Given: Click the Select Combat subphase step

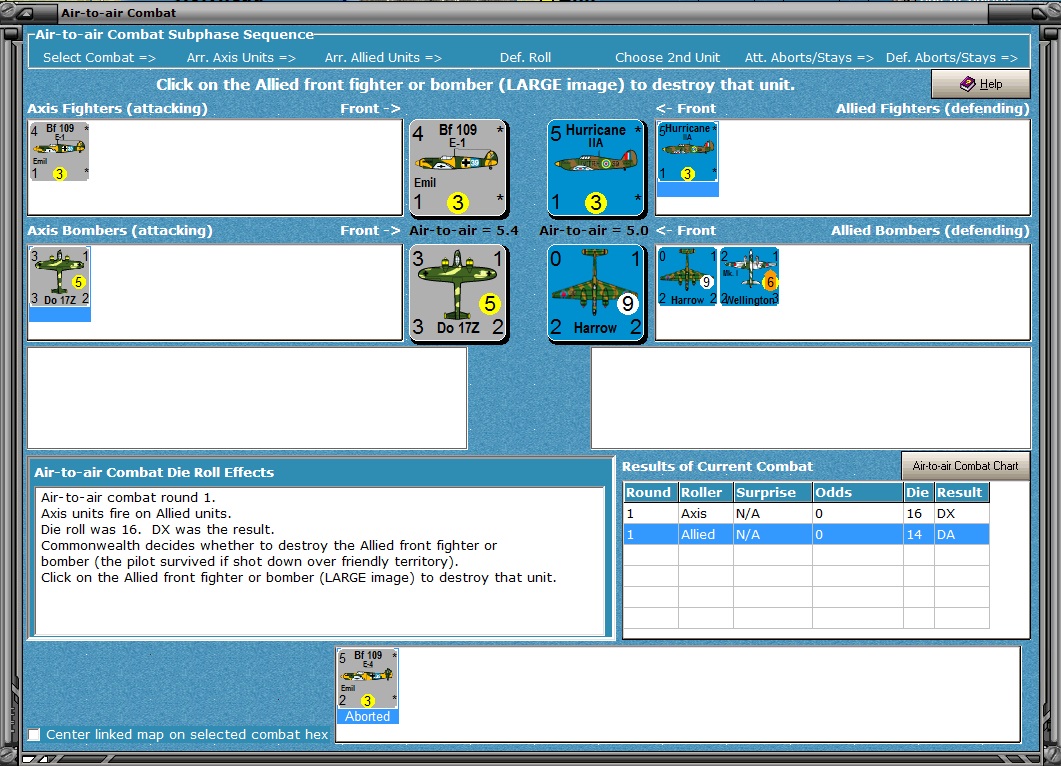Looking at the screenshot, I should pyautogui.click(x=99, y=58).
